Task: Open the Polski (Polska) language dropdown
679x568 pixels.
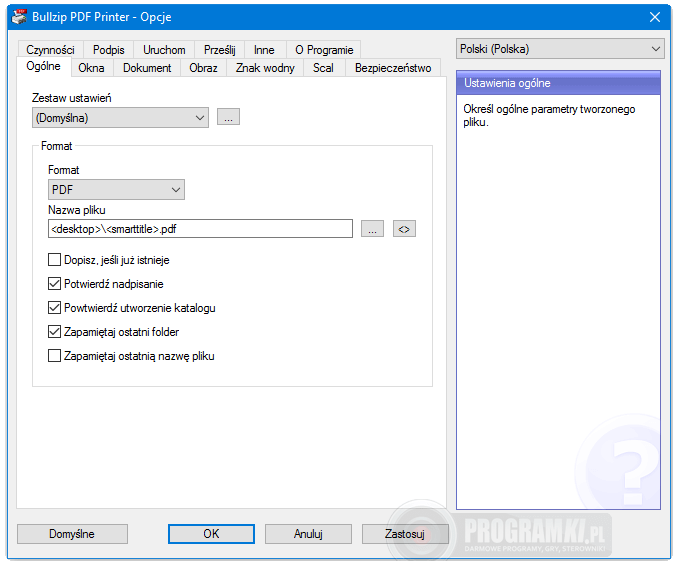Action: [560, 48]
